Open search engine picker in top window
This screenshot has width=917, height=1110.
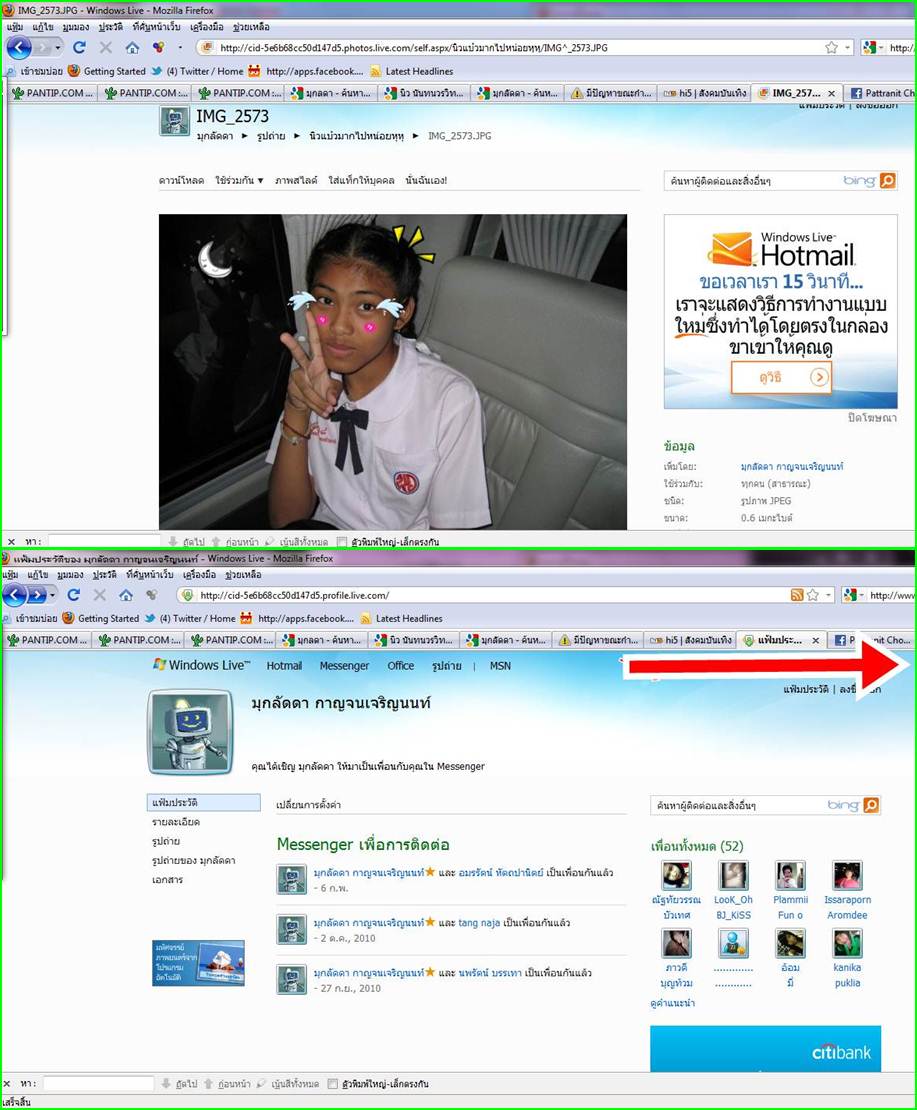click(872, 47)
